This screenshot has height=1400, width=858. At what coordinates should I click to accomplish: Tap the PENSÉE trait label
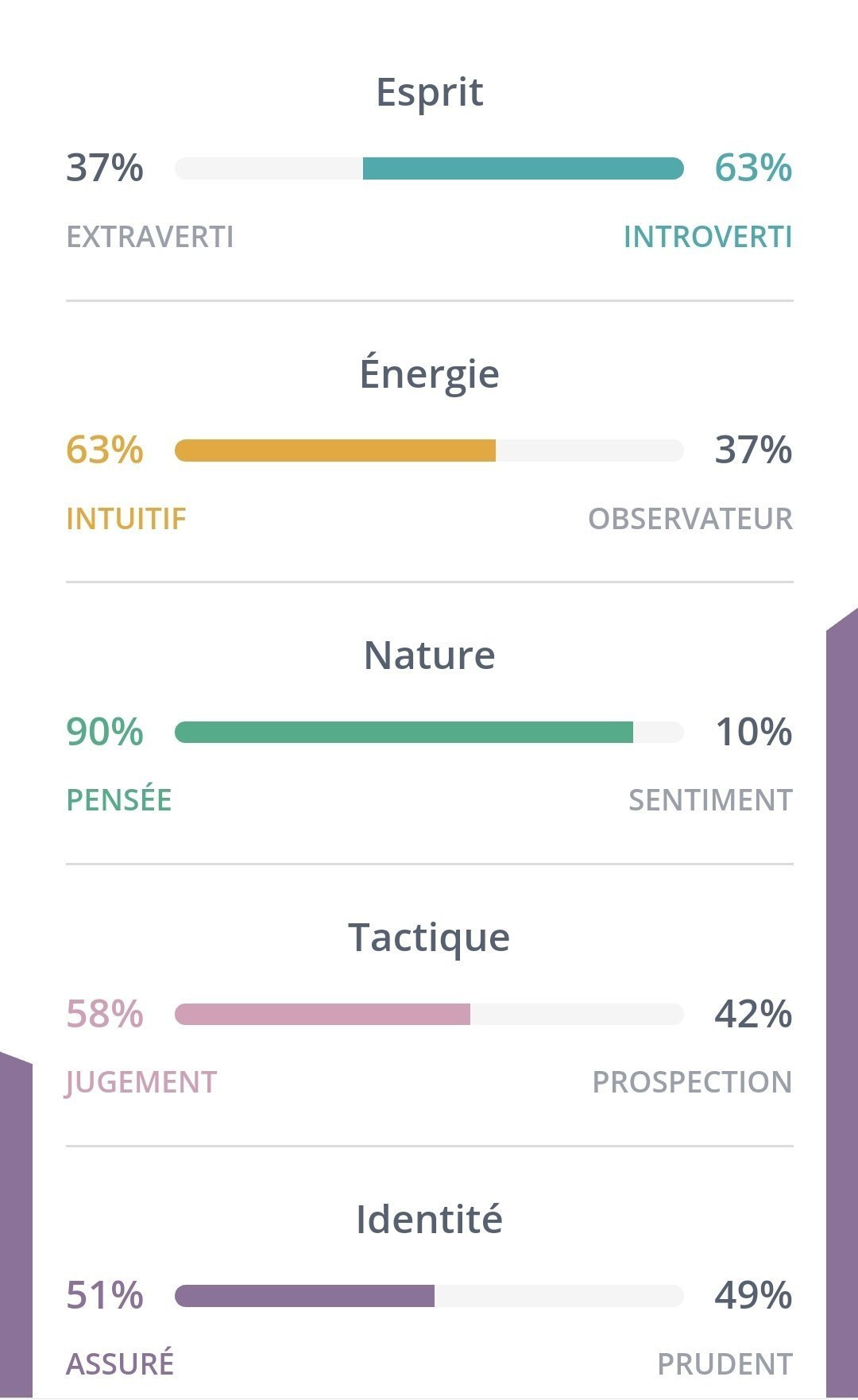119,800
